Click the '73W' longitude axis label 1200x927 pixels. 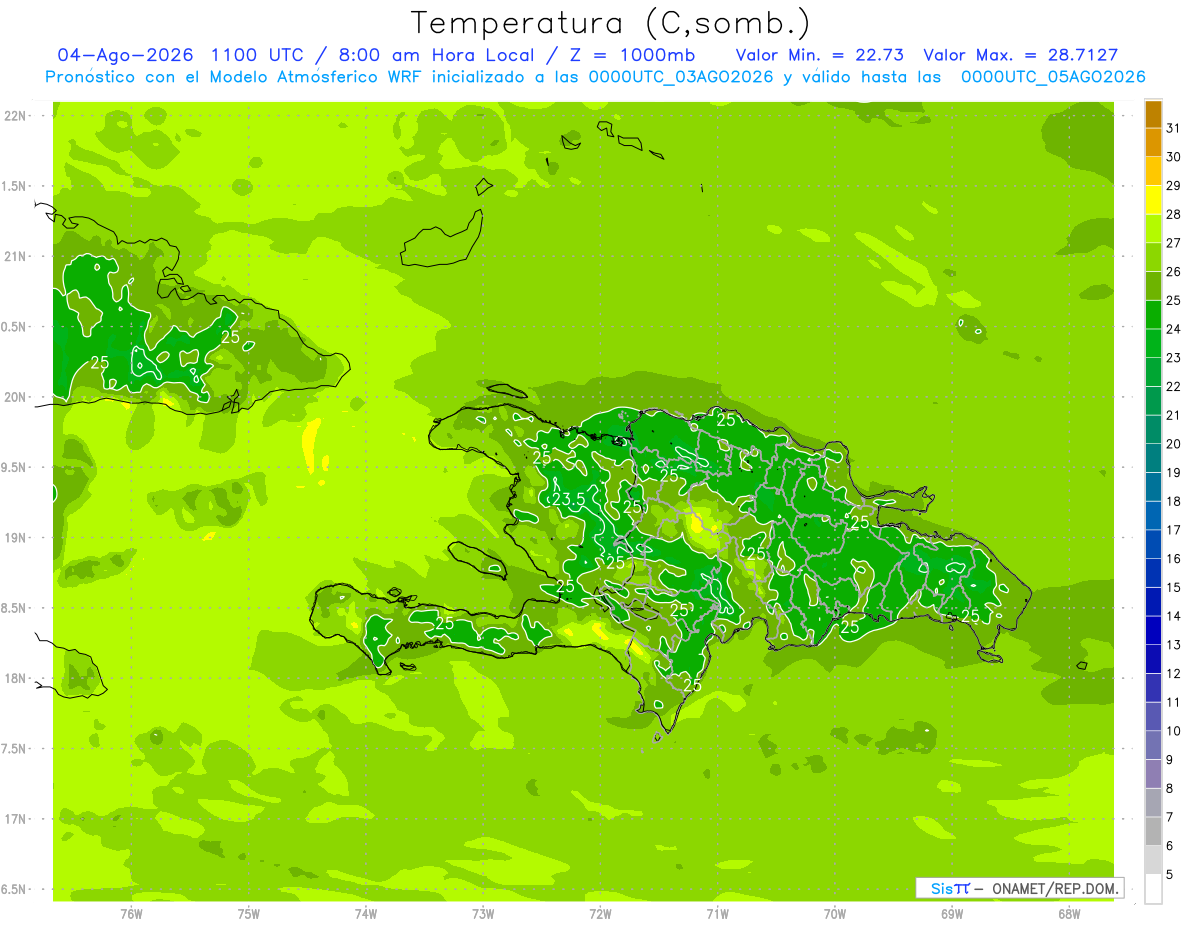[483, 914]
